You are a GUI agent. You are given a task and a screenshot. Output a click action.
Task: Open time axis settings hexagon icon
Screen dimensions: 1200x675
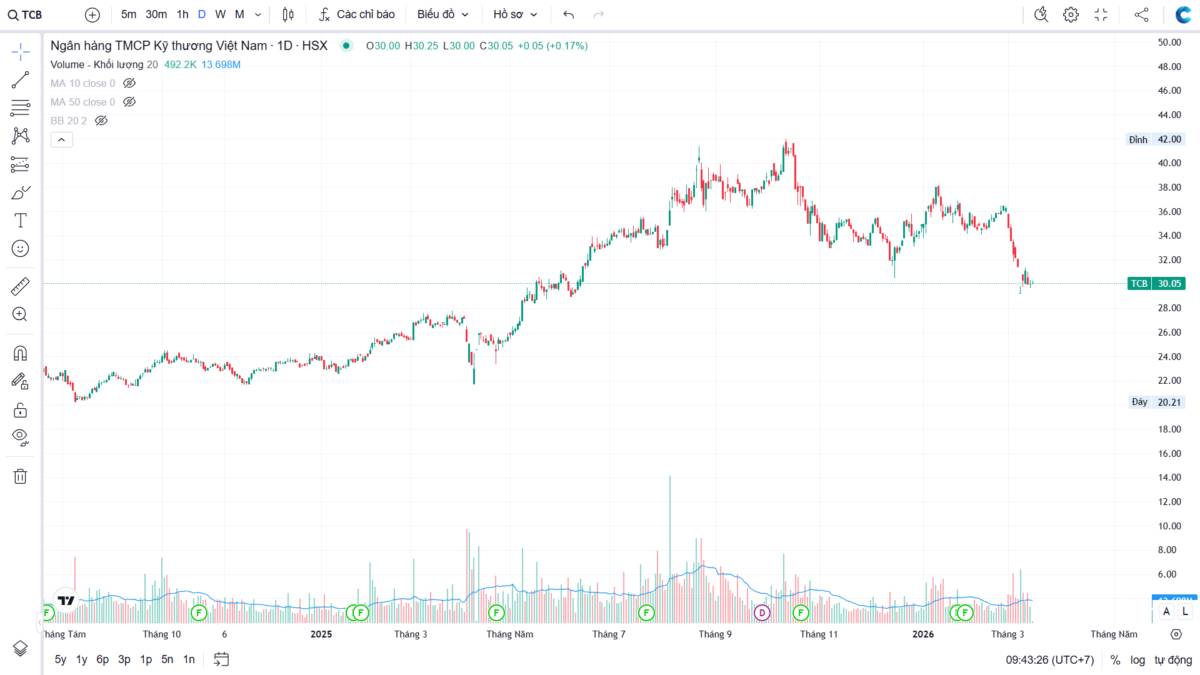click(x=1176, y=634)
